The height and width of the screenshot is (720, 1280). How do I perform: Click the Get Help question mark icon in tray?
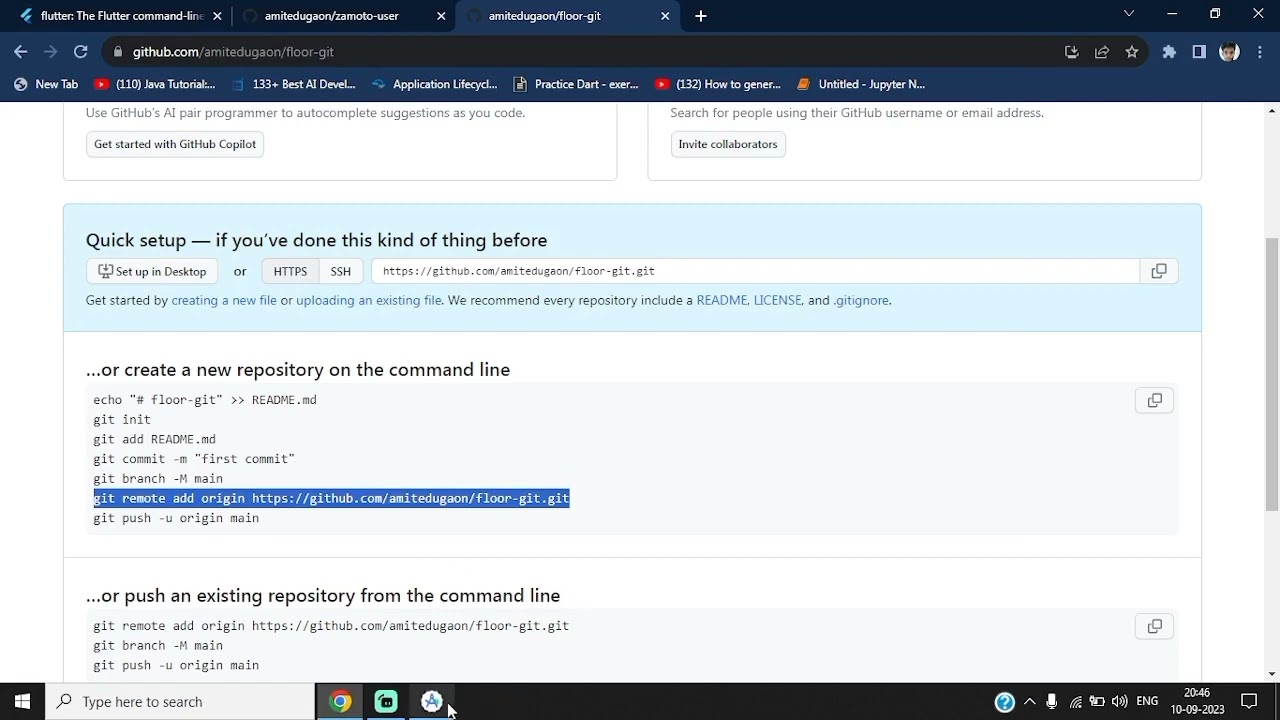coord(1005,702)
